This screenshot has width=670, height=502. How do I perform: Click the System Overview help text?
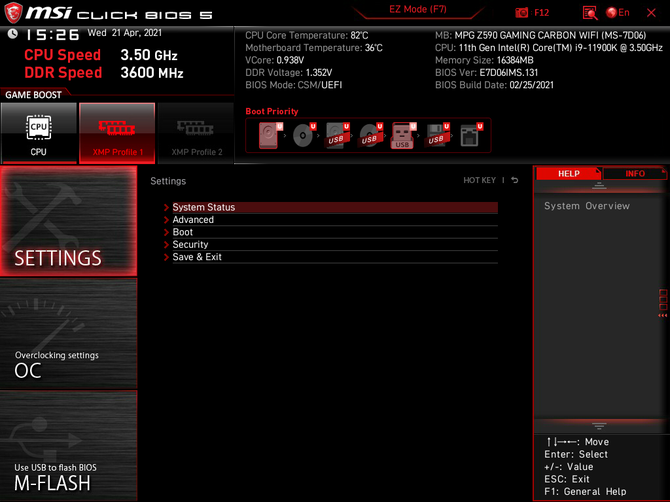pos(587,206)
